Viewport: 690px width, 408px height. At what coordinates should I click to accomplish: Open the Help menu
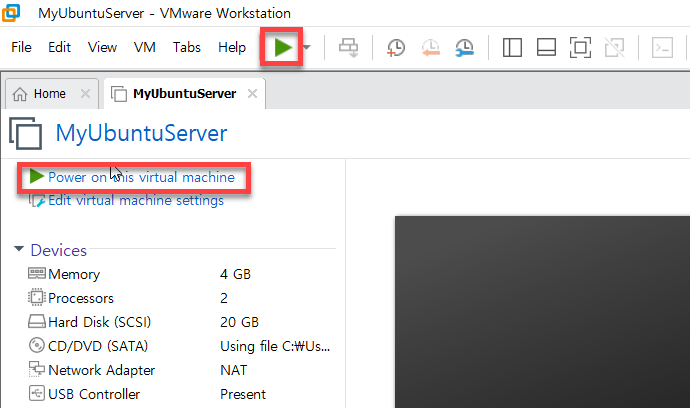pyautogui.click(x=232, y=47)
